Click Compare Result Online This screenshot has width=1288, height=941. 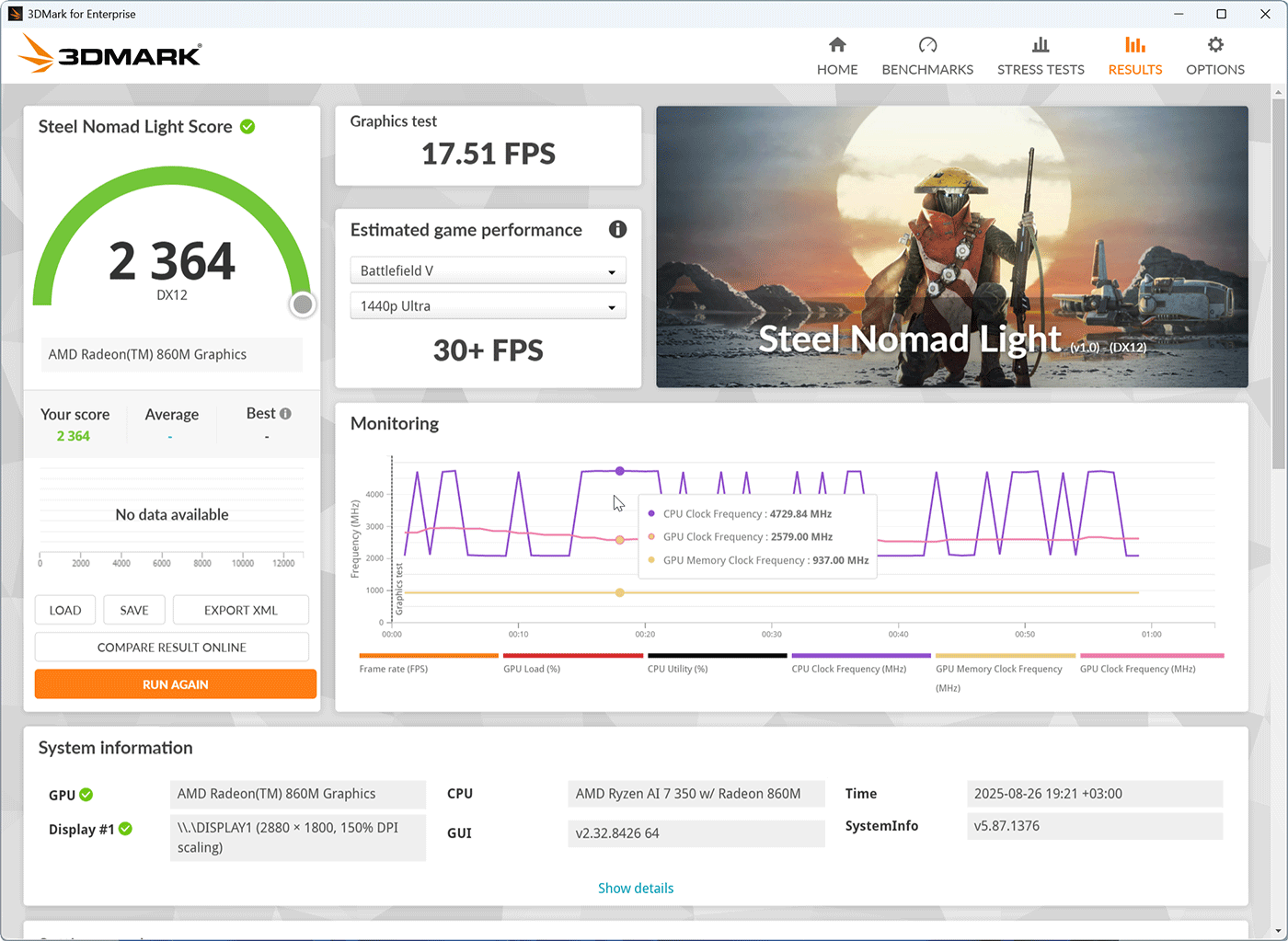tap(172, 648)
